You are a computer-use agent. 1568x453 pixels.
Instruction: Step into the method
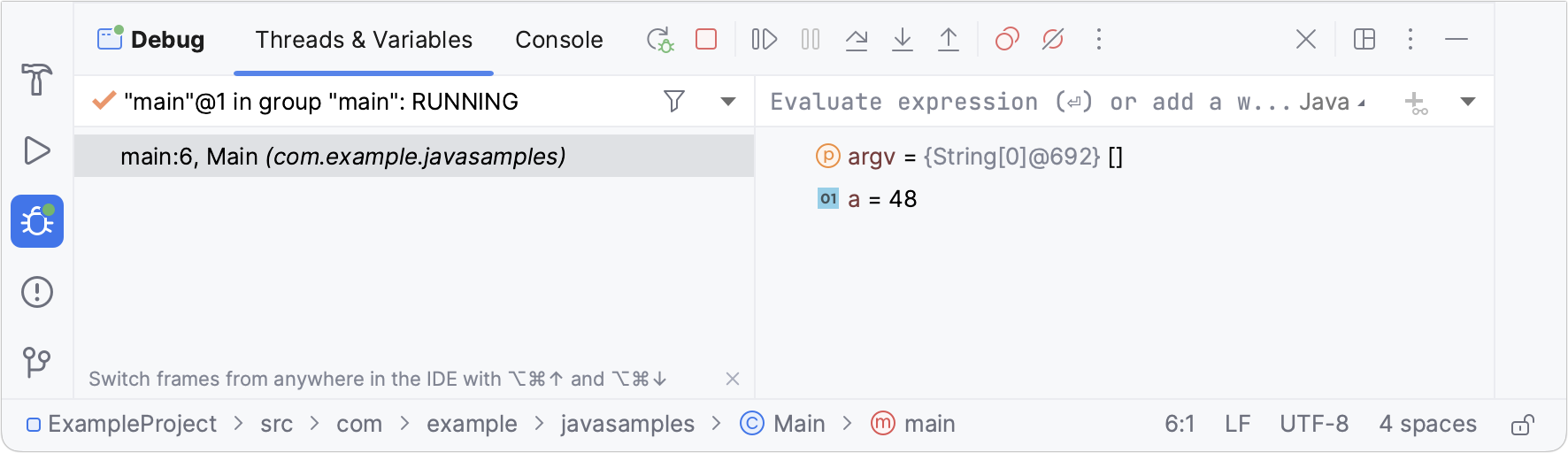click(x=903, y=39)
